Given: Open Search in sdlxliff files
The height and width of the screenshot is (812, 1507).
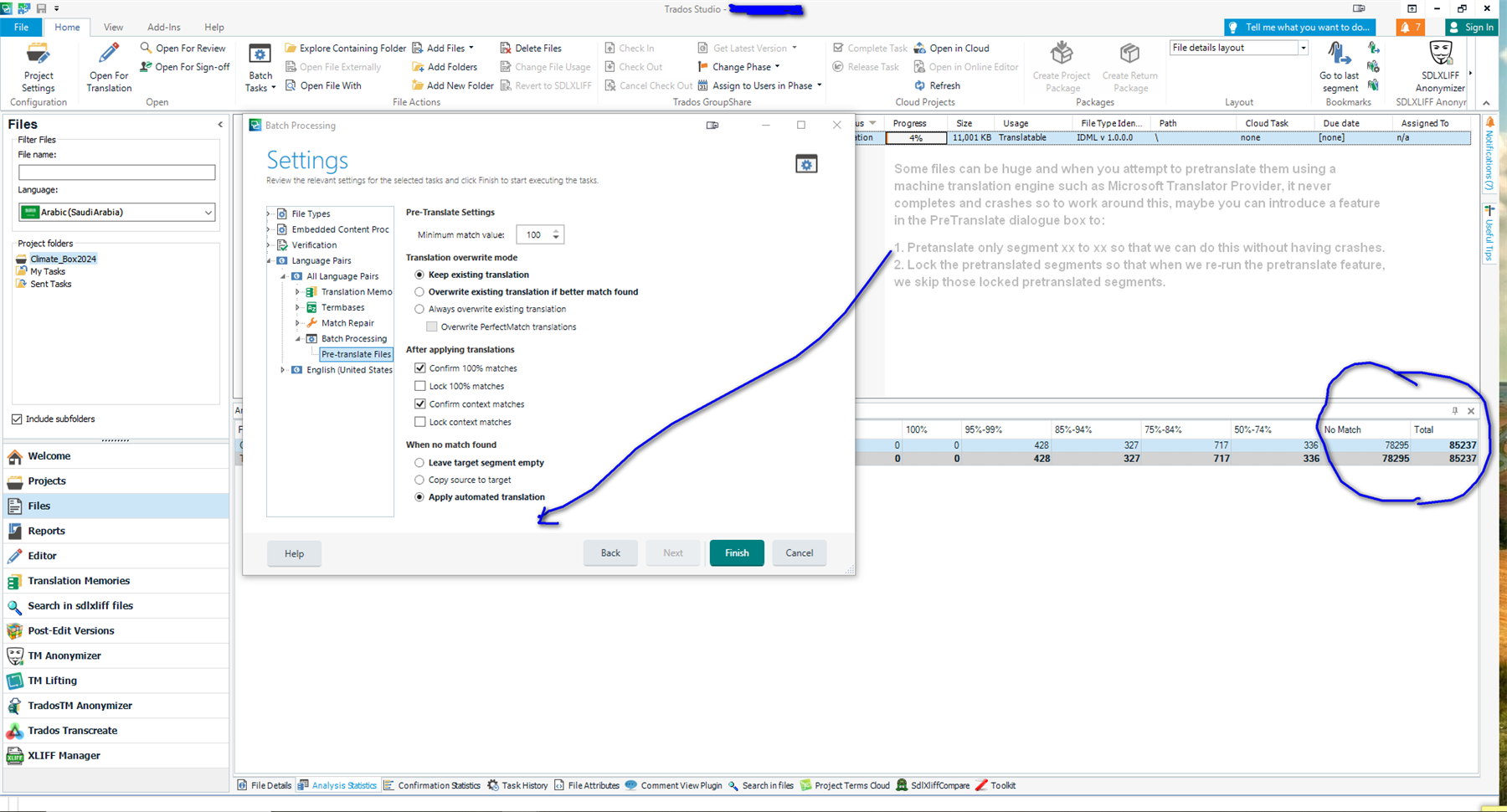Looking at the screenshot, I should (116, 606).
